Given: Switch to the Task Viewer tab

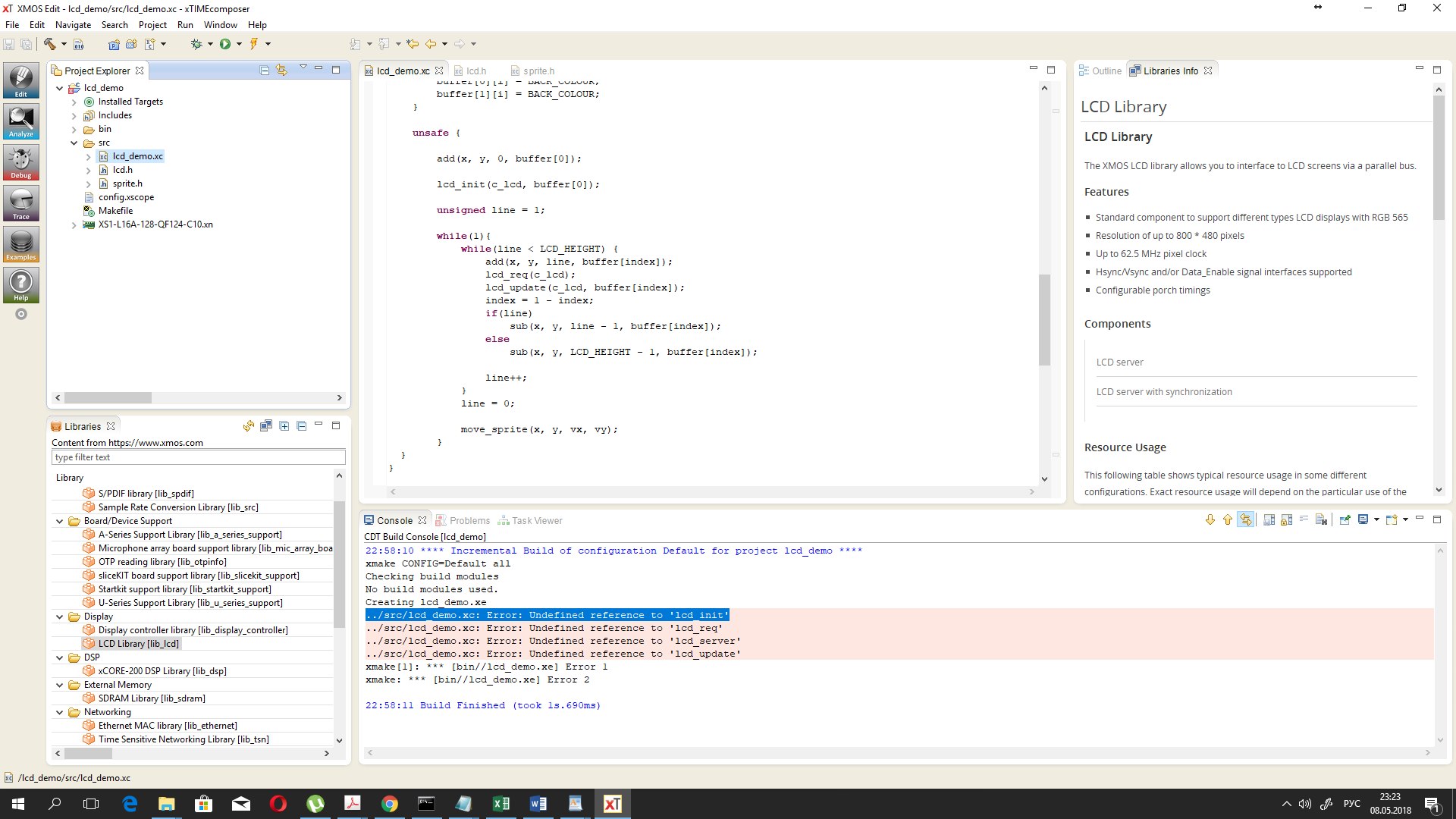Looking at the screenshot, I should click(530, 521).
